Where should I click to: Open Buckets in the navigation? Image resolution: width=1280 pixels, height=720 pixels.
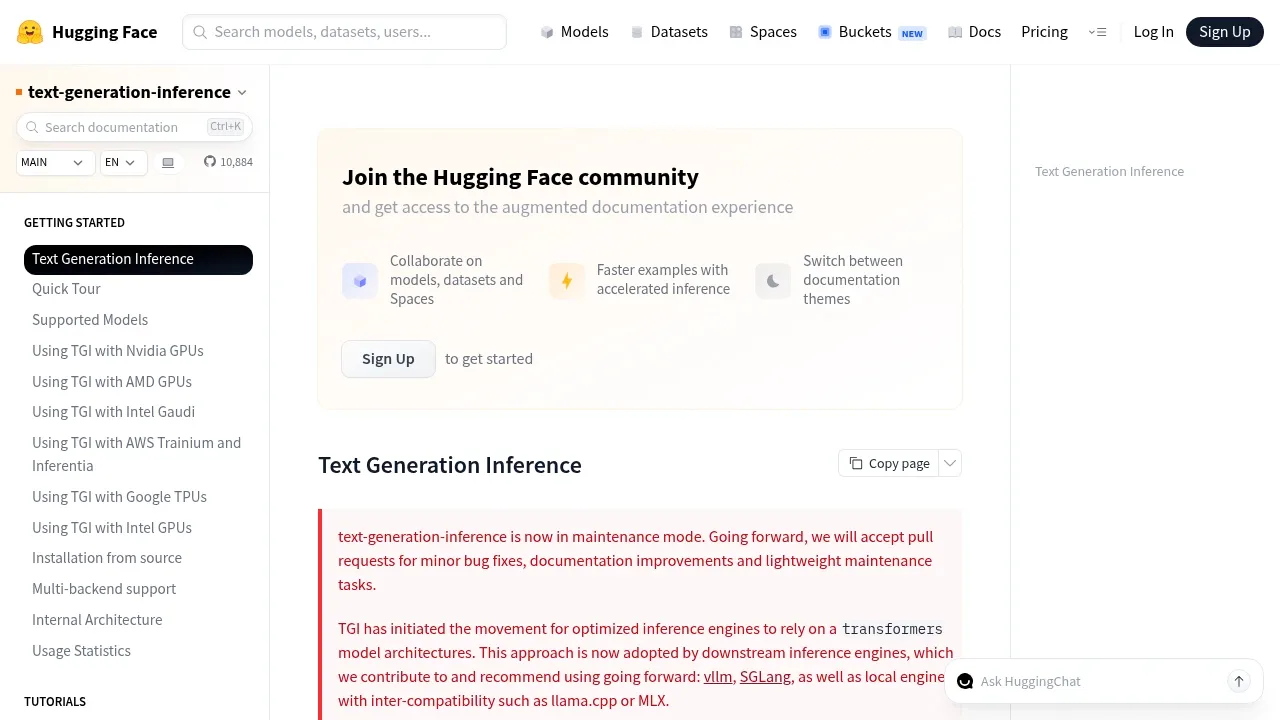tap(872, 32)
